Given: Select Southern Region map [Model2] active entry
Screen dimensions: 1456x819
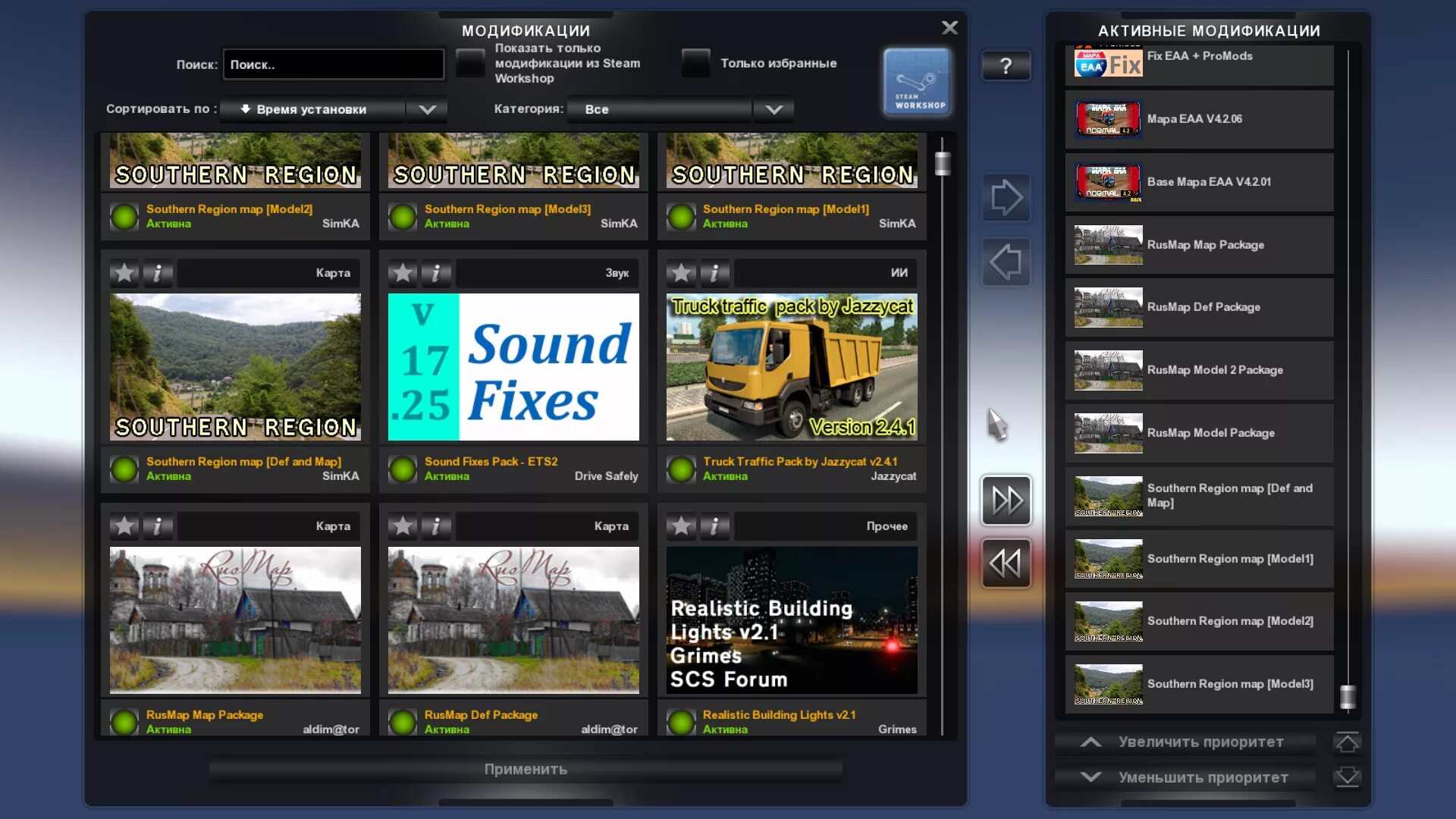Looking at the screenshot, I should point(1199,622).
